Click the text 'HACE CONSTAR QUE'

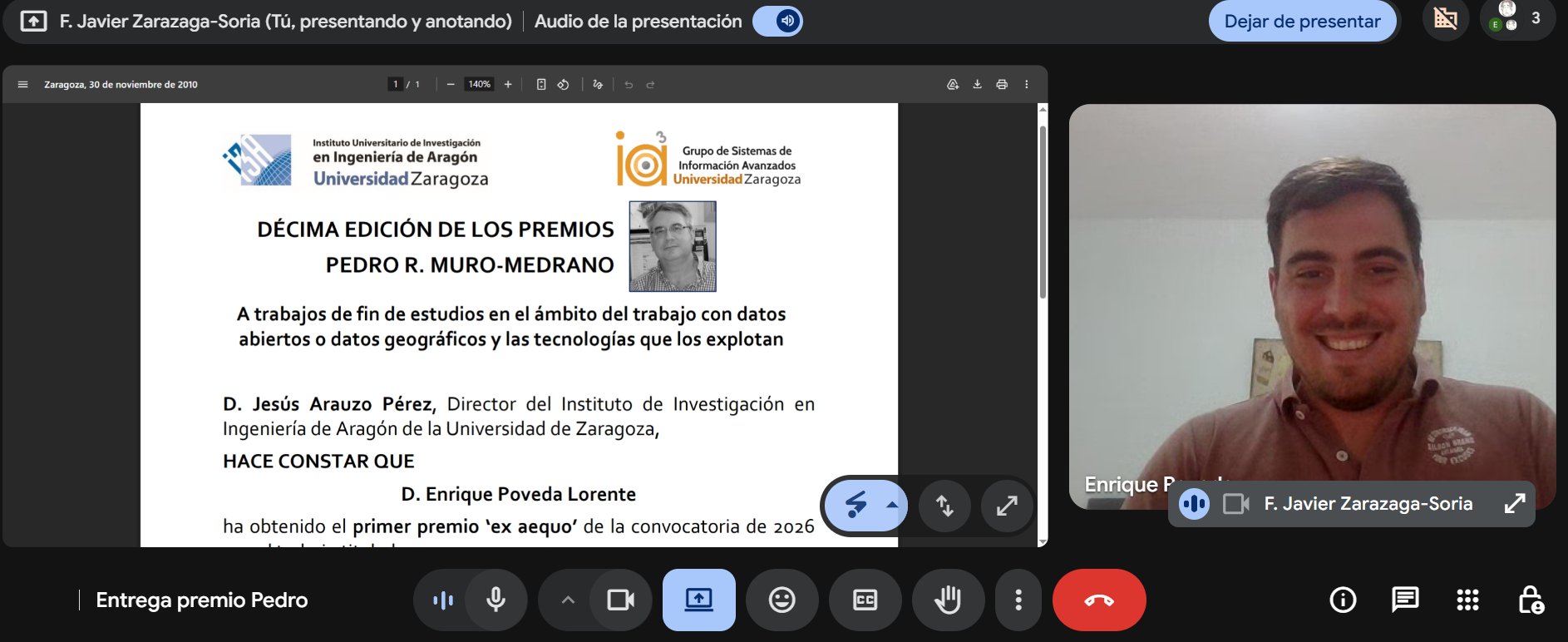[318, 462]
